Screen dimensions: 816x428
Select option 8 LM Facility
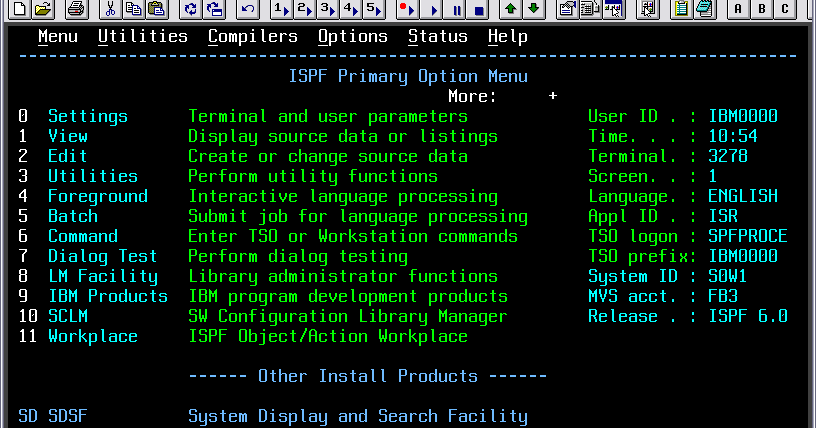click(x=103, y=276)
